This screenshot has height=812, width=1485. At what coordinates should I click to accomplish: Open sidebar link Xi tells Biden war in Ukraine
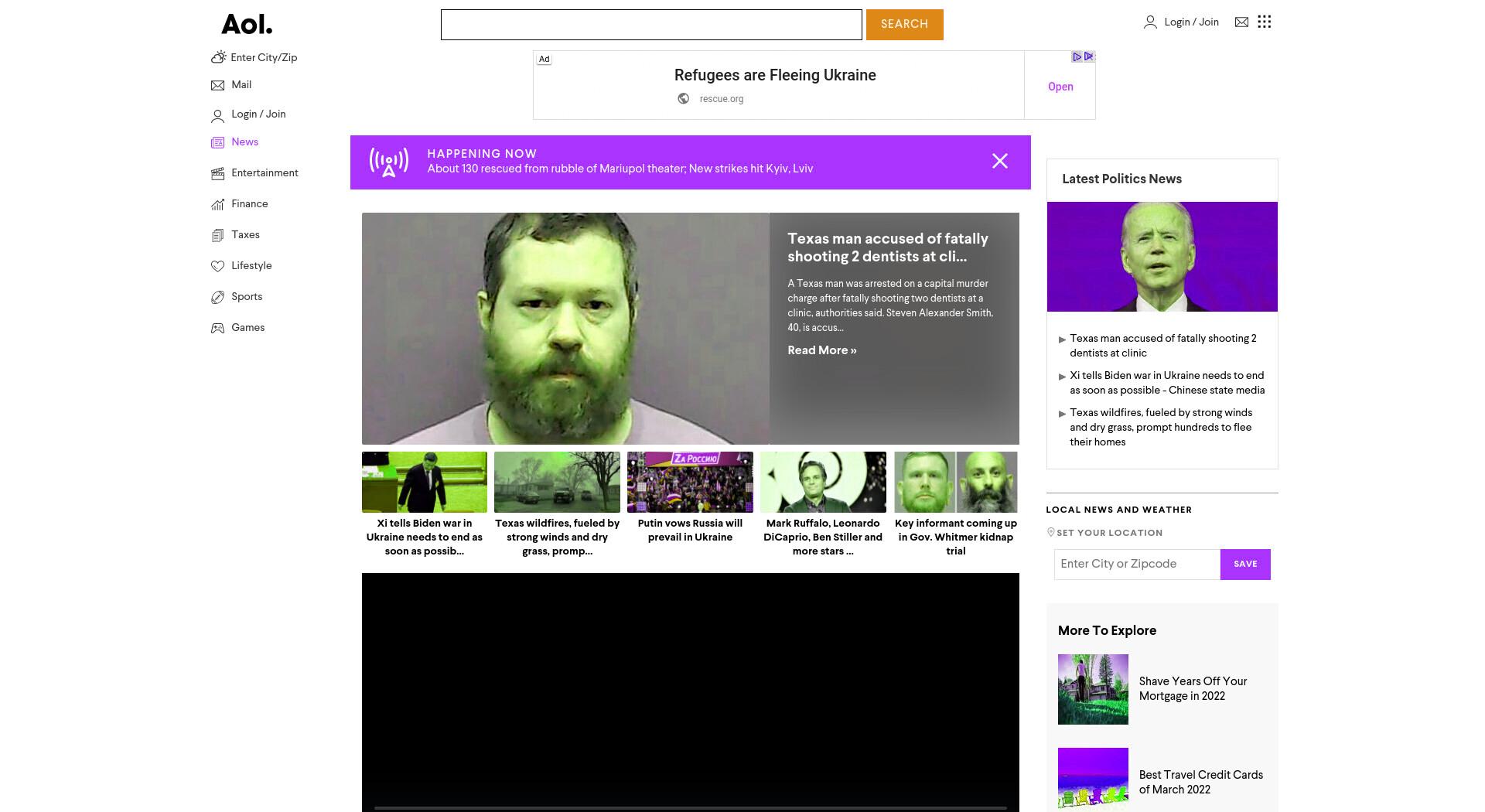pyautogui.click(x=1167, y=383)
